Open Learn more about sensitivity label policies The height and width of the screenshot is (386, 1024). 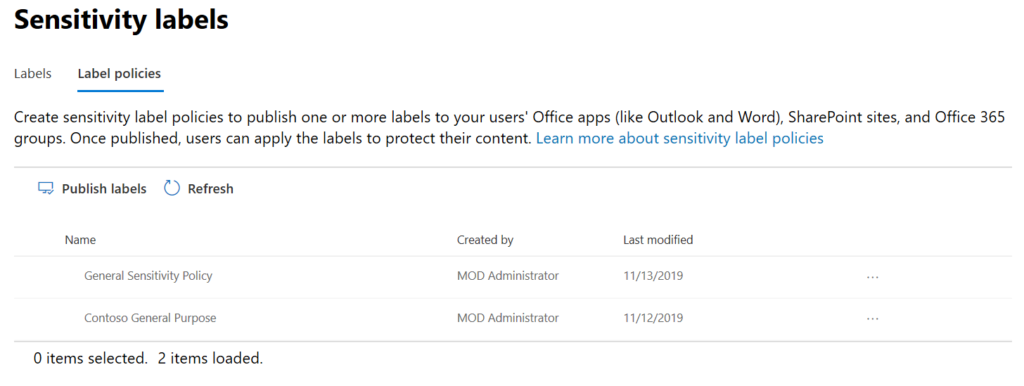680,138
